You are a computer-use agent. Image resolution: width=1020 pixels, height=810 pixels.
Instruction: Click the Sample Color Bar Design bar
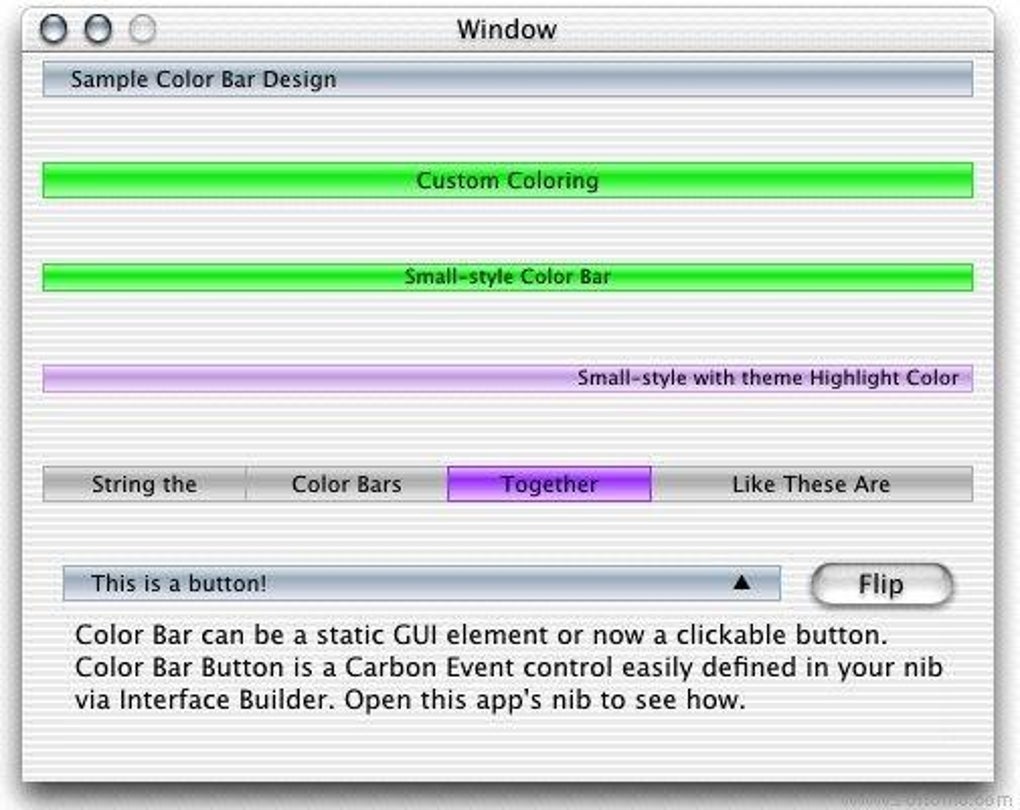(x=508, y=78)
